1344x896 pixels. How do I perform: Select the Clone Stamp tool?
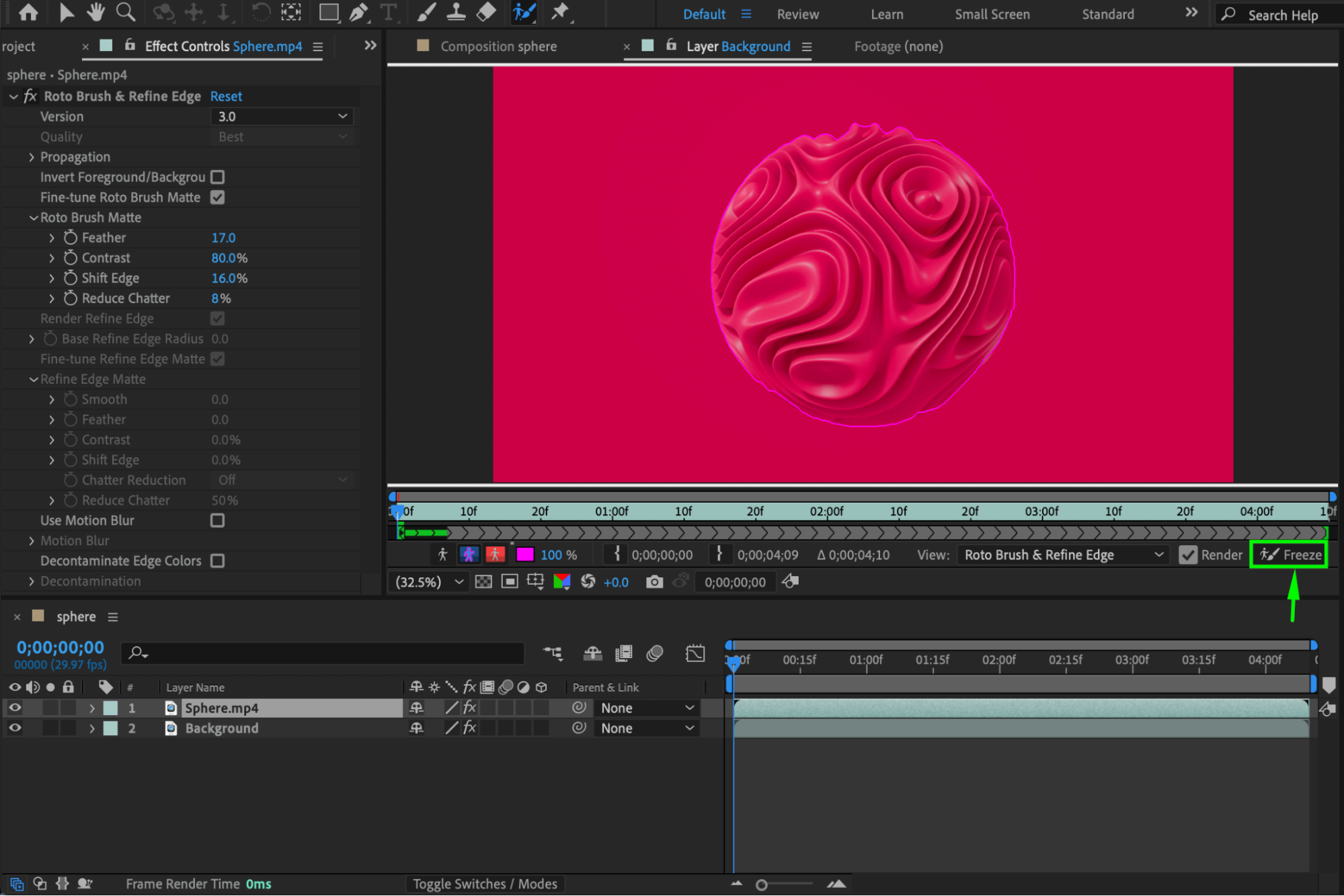coord(457,12)
